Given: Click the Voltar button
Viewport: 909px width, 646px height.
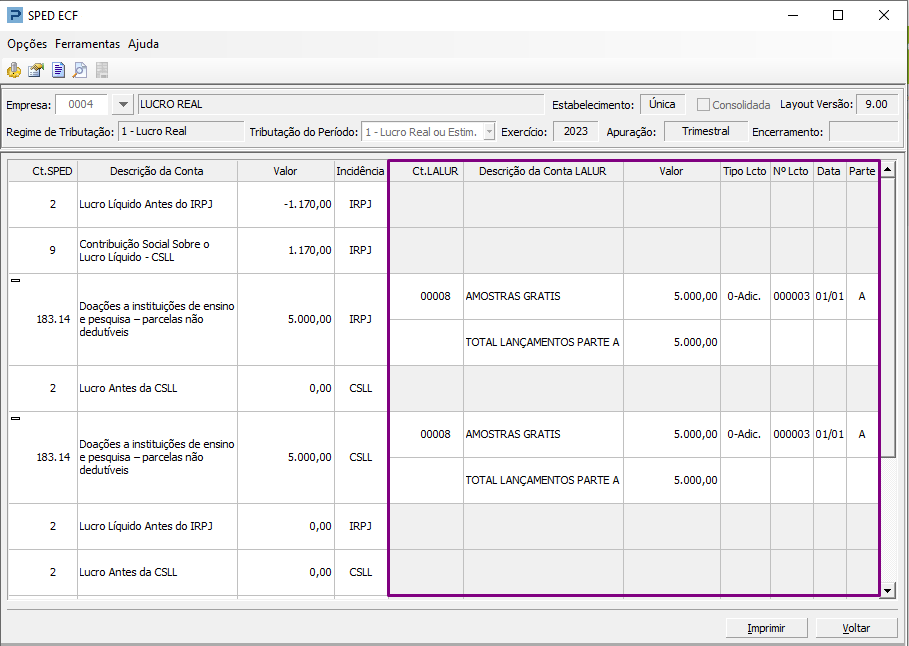Looking at the screenshot, I should [x=856, y=628].
